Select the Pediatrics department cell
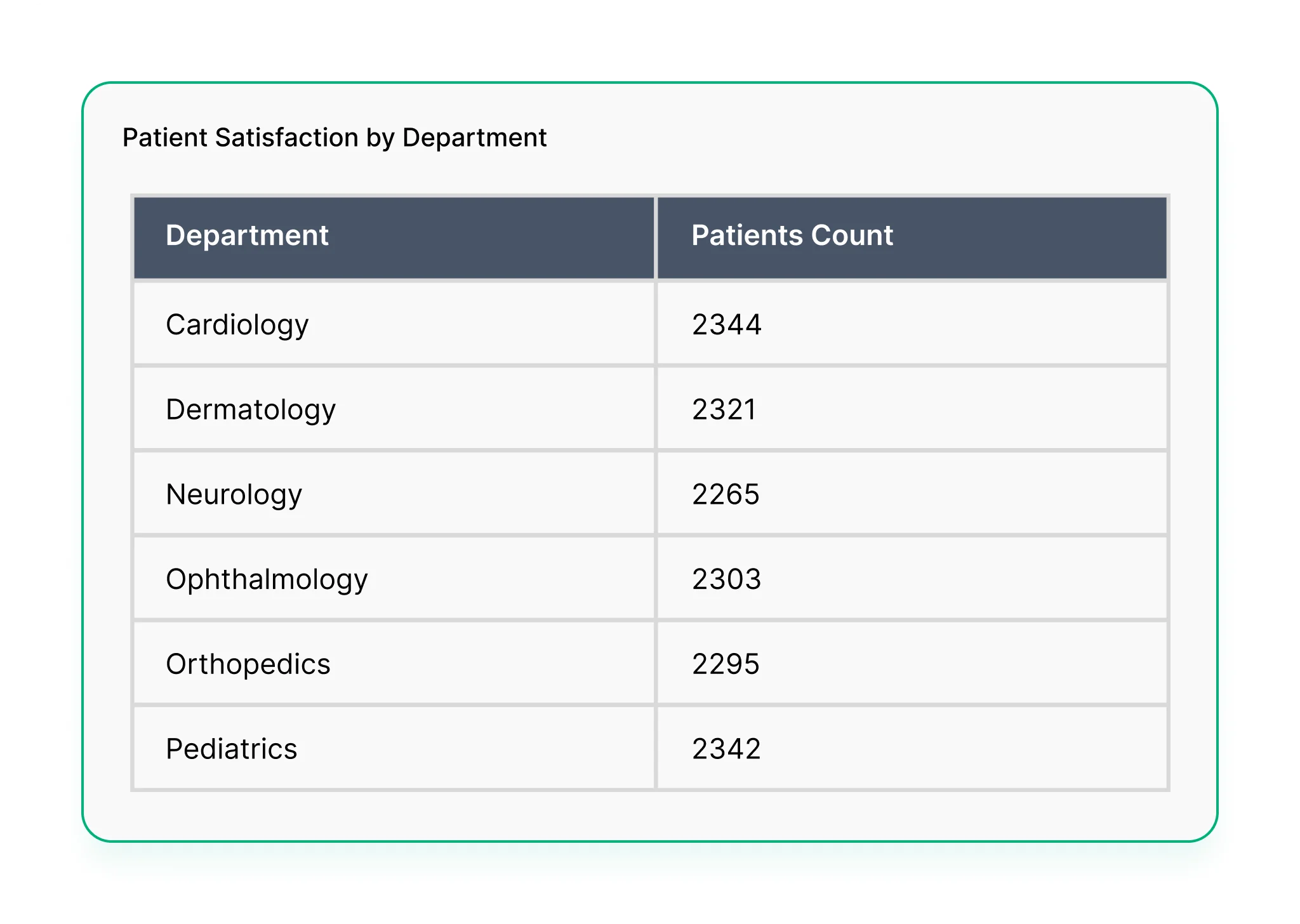 (231, 749)
